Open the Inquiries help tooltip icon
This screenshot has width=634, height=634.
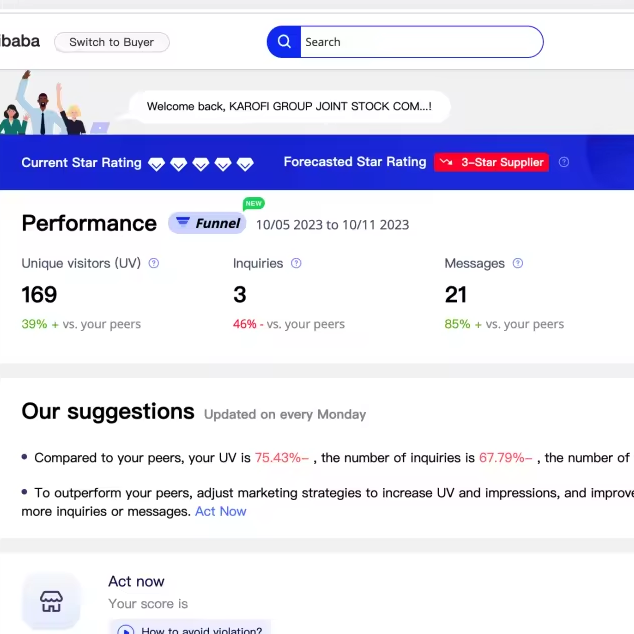296,263
